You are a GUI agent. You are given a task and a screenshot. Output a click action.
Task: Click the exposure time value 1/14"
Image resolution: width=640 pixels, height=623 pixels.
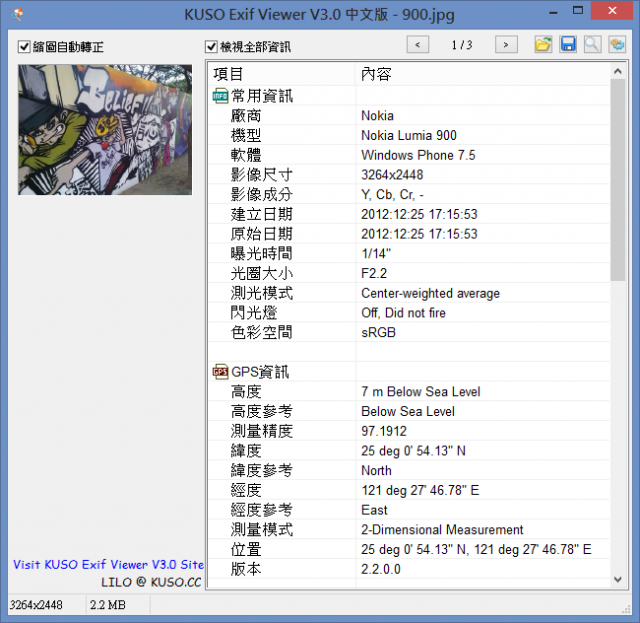[x=376, y=254]
